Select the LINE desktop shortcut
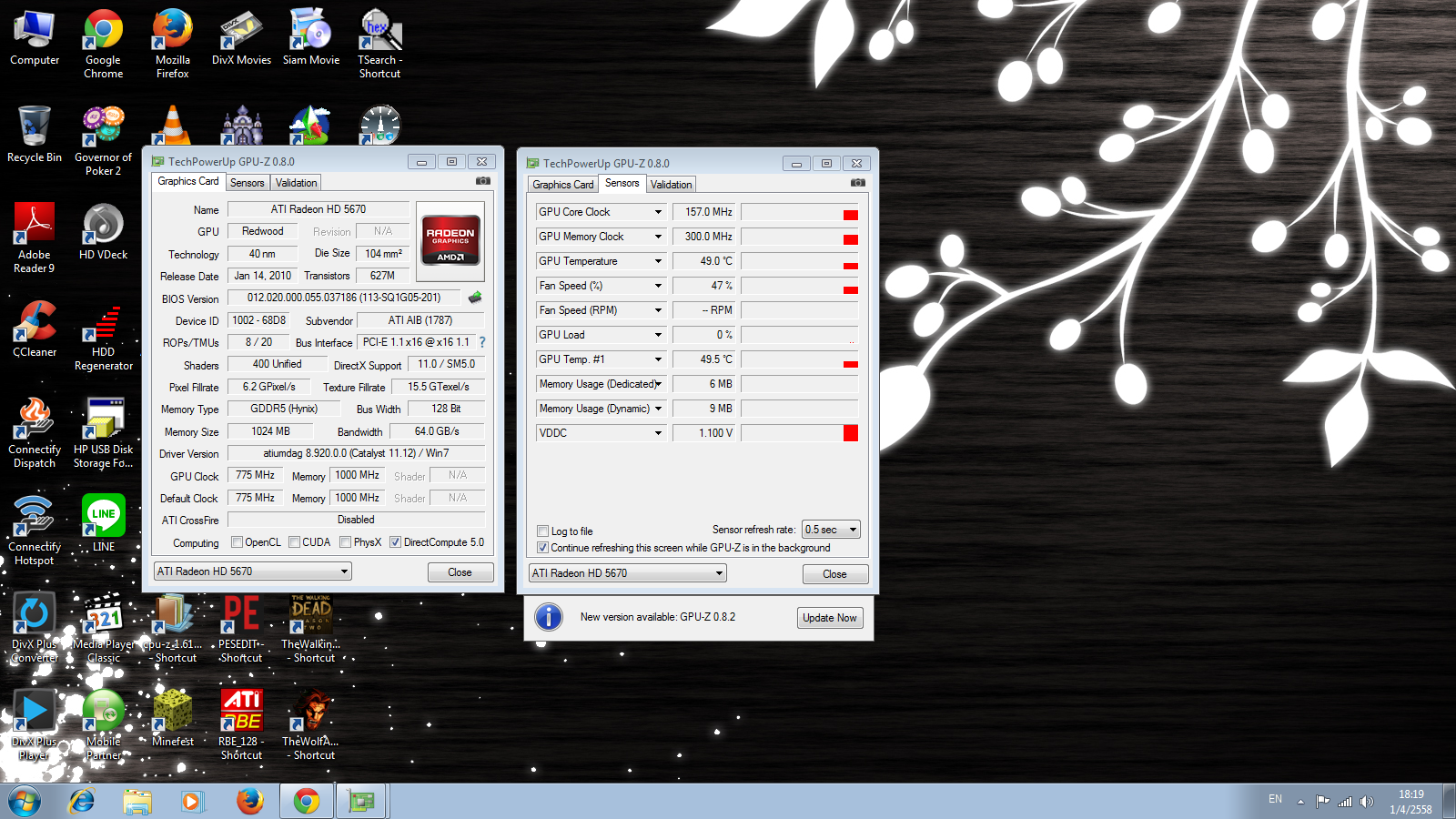The image size is (1456, 819). (x=104, y=524)
